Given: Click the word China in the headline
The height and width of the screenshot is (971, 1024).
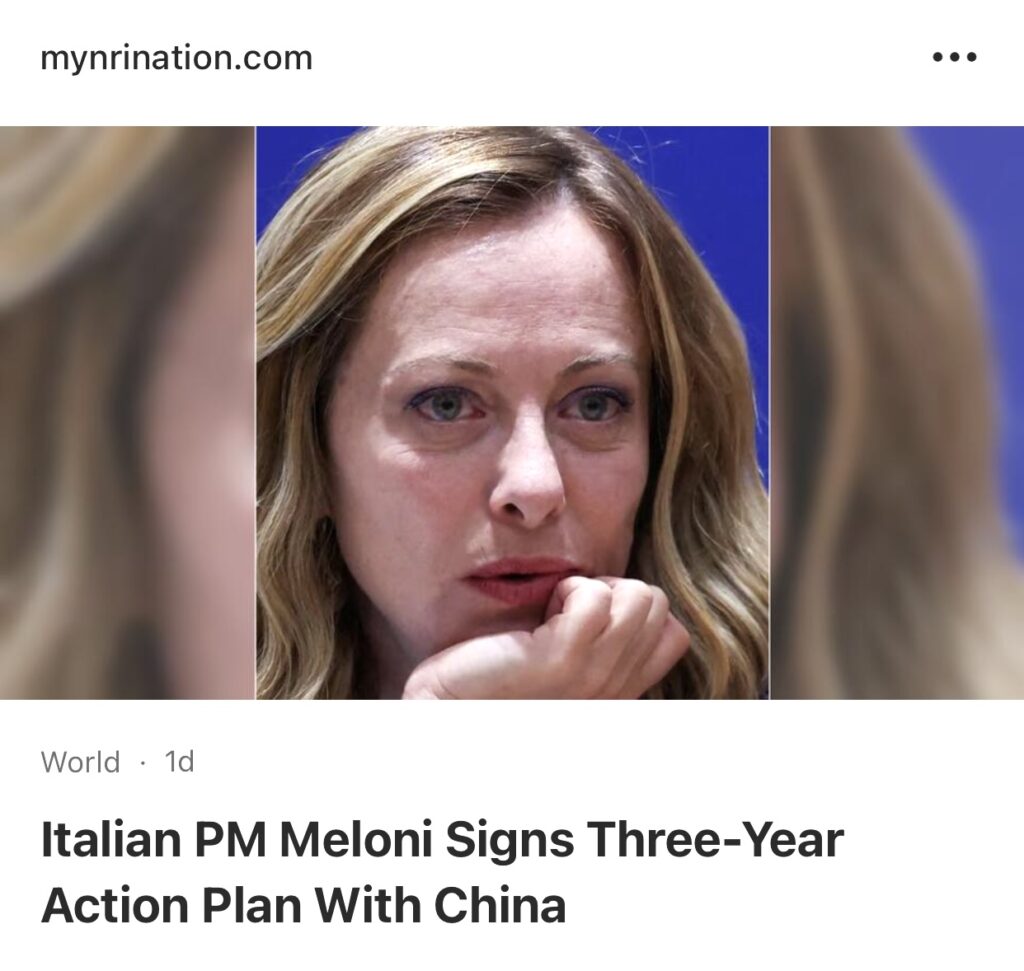Looking at the screenshot, I should click(499, 906).
